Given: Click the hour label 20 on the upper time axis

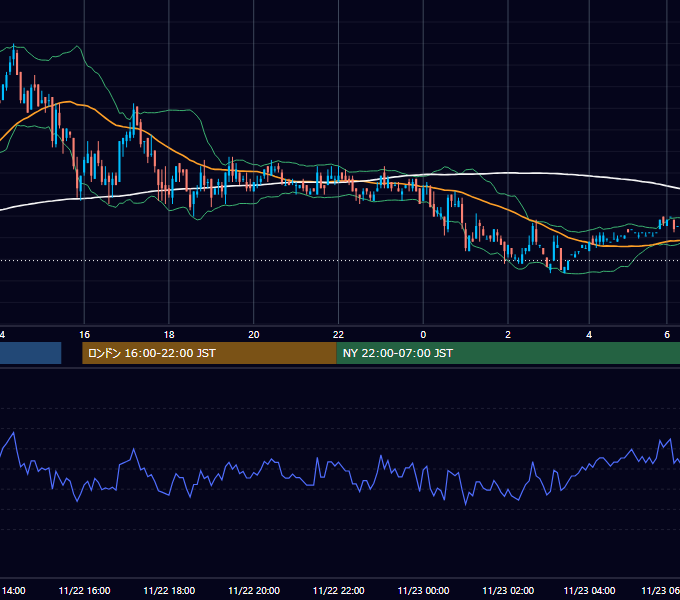Looking at the screenshot, I should pos(254,335).
